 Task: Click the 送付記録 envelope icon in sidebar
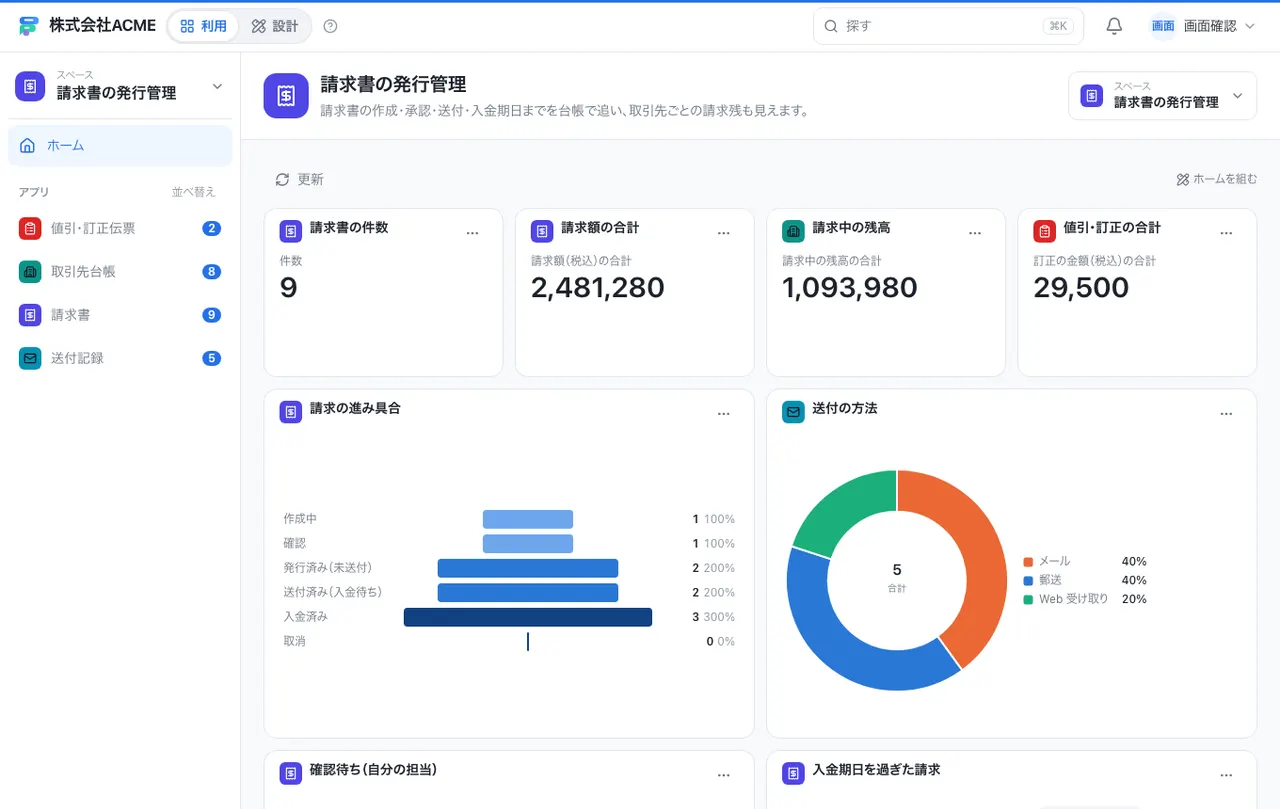pyautogui.click(x=30, y=358)
